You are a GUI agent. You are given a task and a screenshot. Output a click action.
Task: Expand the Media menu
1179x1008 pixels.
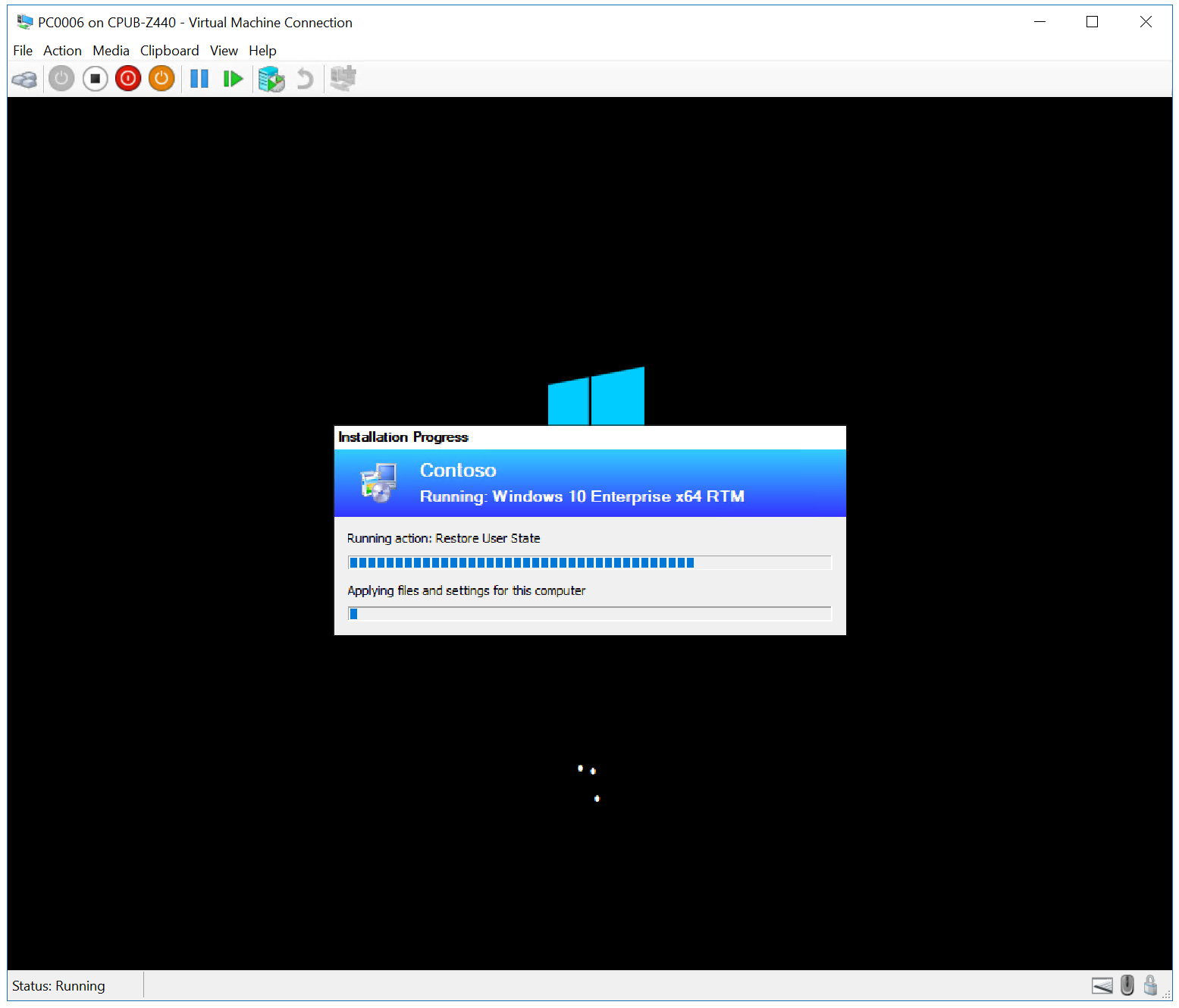coord(111,51)
